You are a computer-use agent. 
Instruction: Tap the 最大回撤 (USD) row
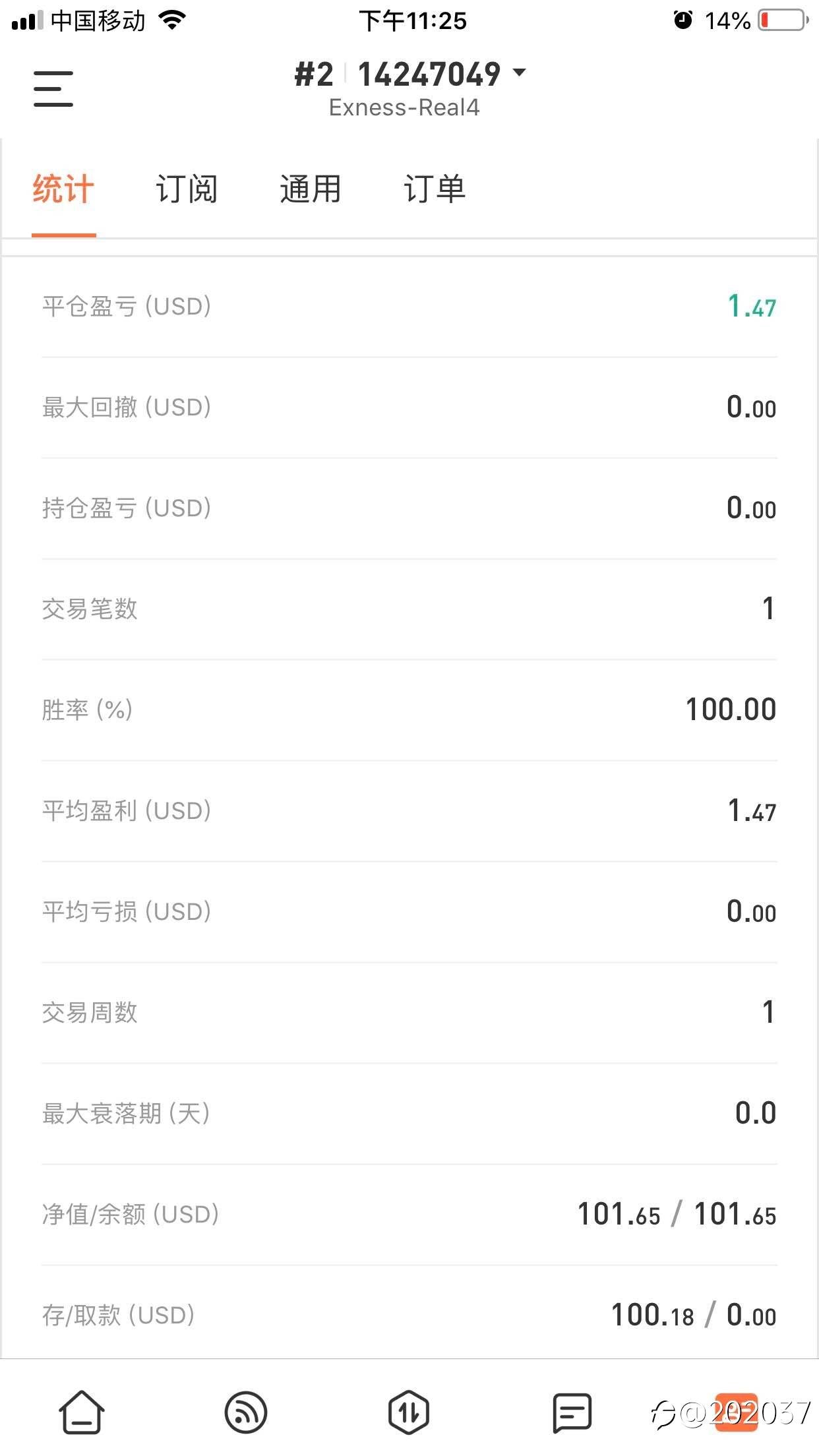(409, 408)
